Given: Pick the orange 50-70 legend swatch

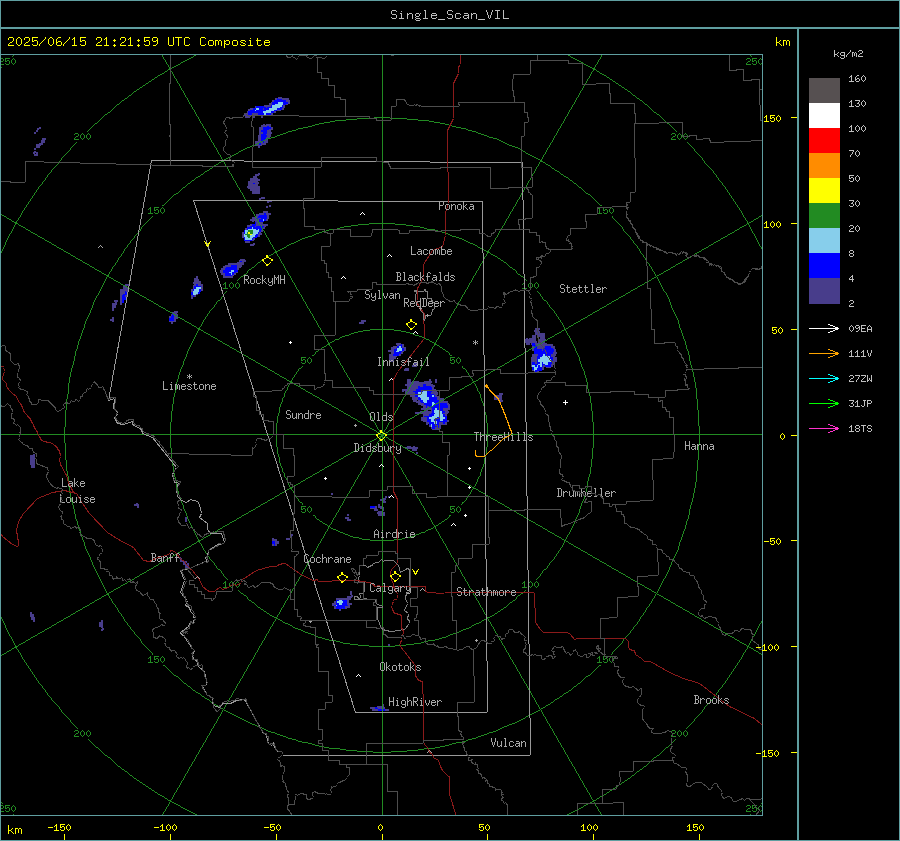Looking at the screenshot, I should coord(824,165).
